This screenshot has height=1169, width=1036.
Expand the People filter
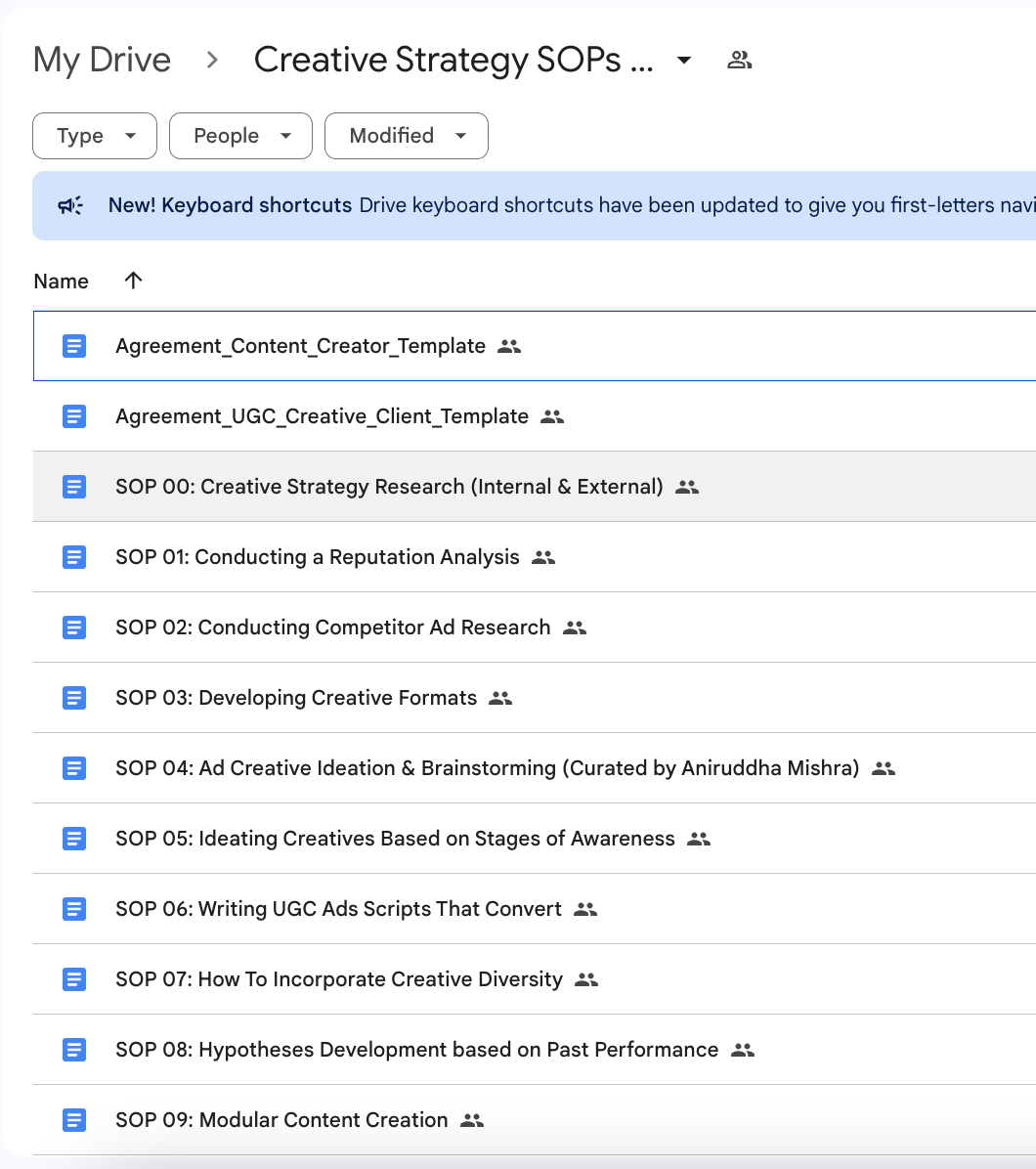(239, 136)
